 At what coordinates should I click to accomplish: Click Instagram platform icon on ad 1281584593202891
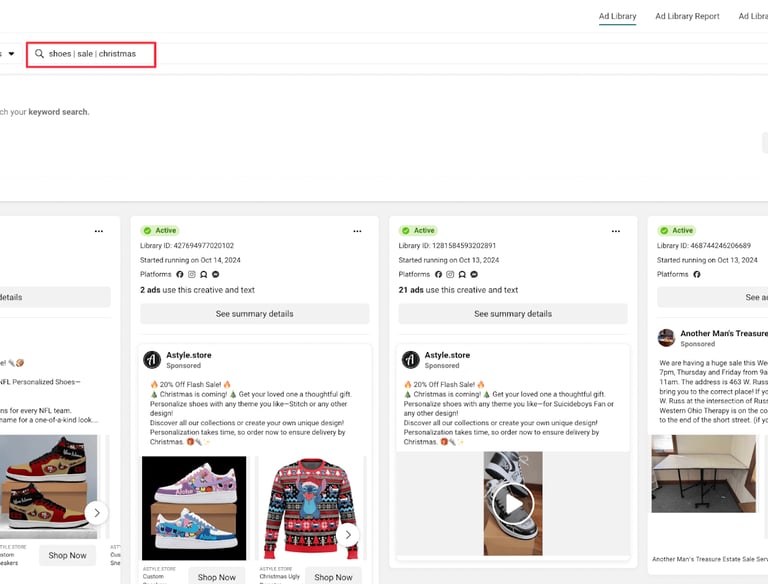[450, 274]
